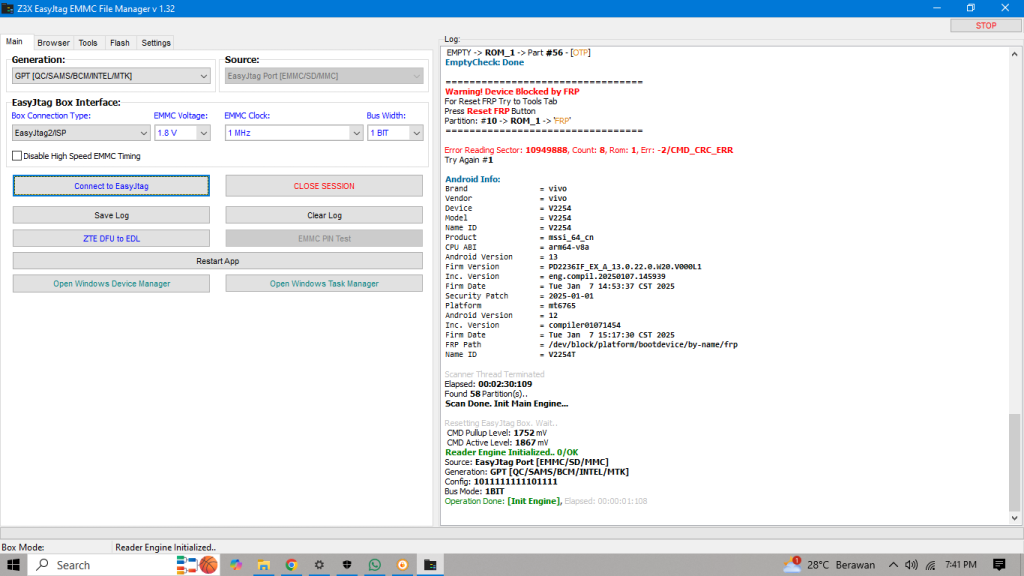Expand the Generation dropdown
1024x576 pixels.
click(x=111, y=76)
